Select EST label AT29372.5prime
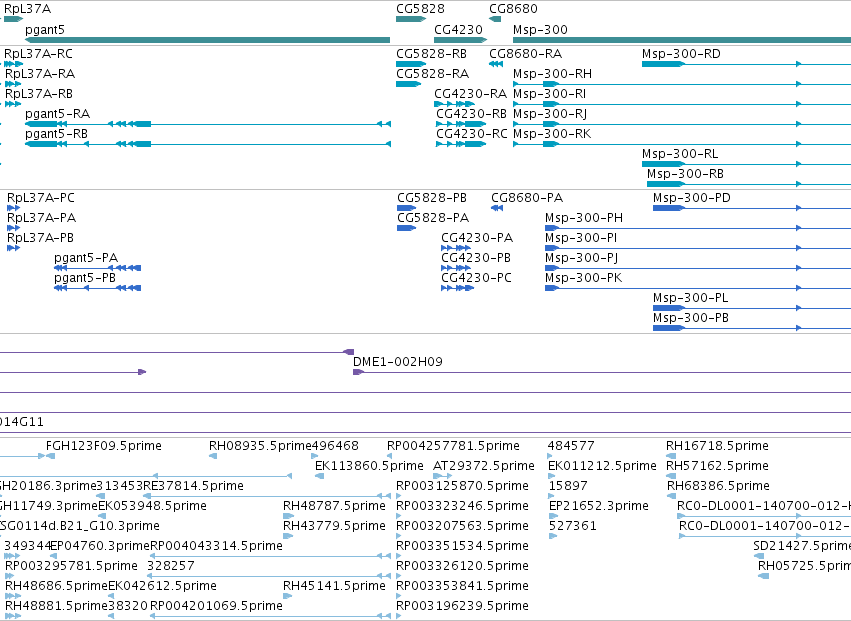The height and width of the screenshot is (621, 851). (x=484, y=466)
